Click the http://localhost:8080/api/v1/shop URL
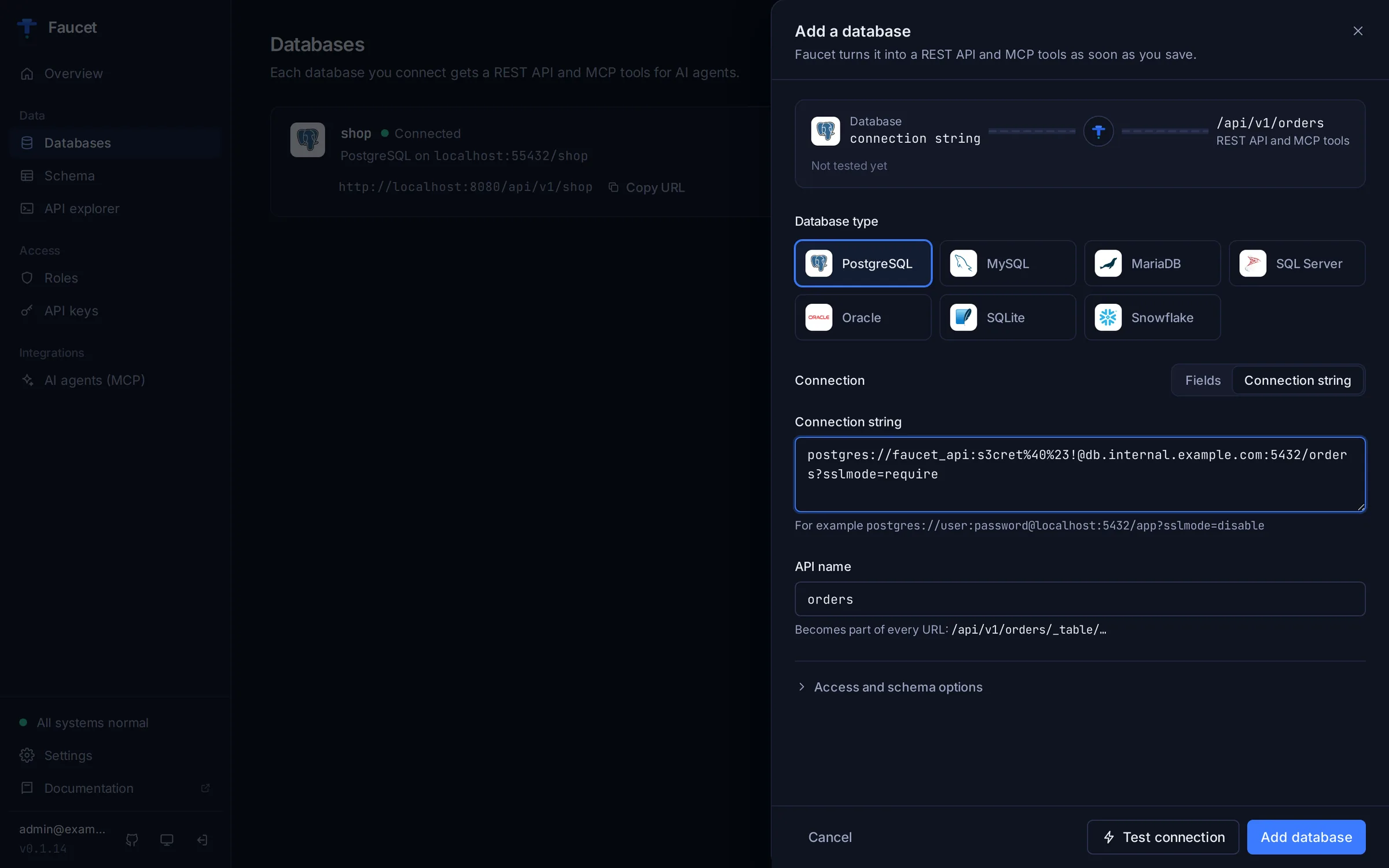 [x=465, y=187]
